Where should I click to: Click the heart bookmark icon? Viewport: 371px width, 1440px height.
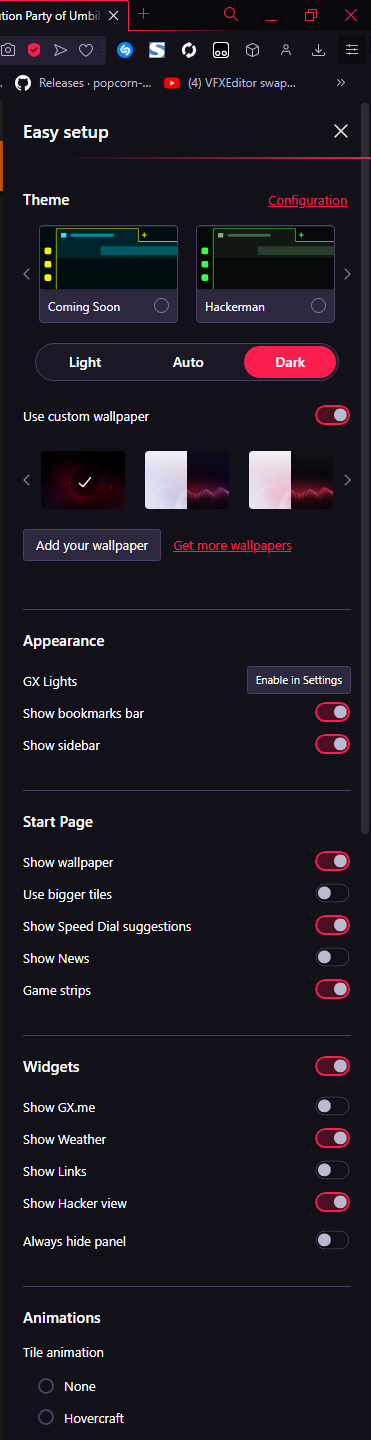point(87,49)
